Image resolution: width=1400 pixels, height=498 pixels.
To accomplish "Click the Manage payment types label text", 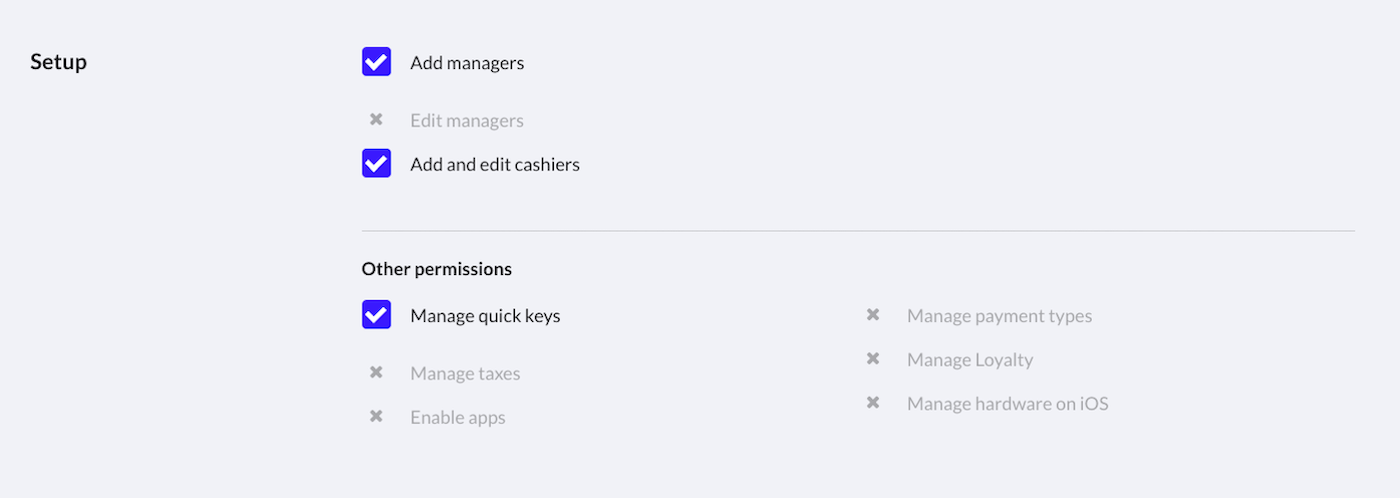I will click(999, 316).
